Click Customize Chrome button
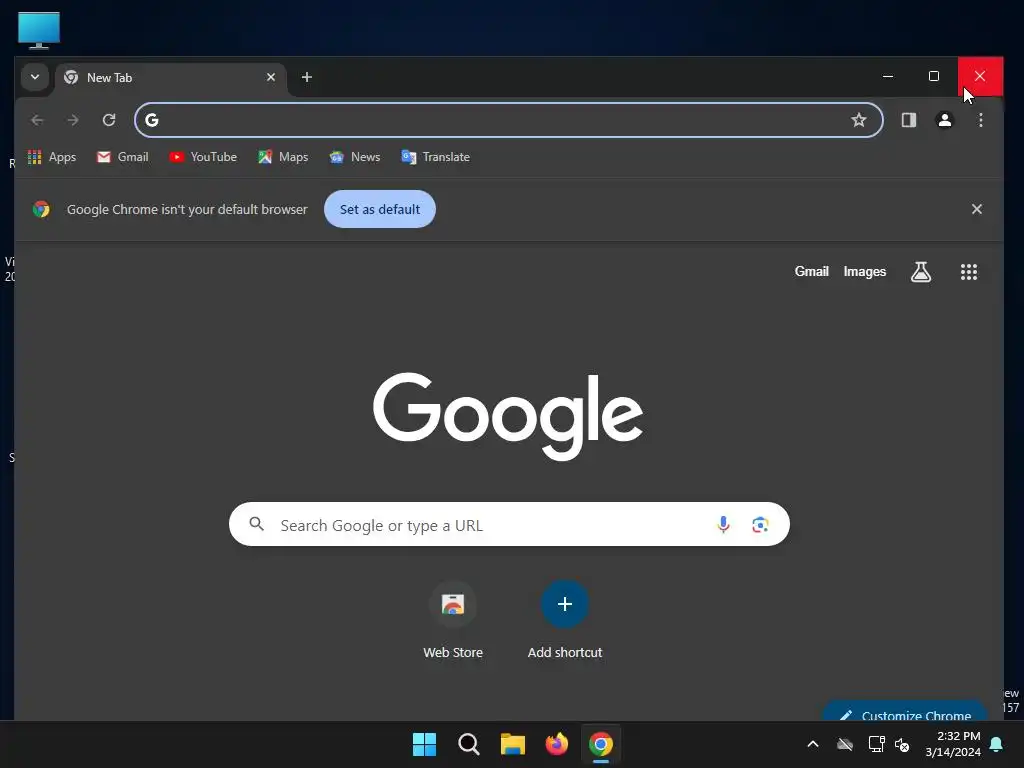 tap(904, 712)
